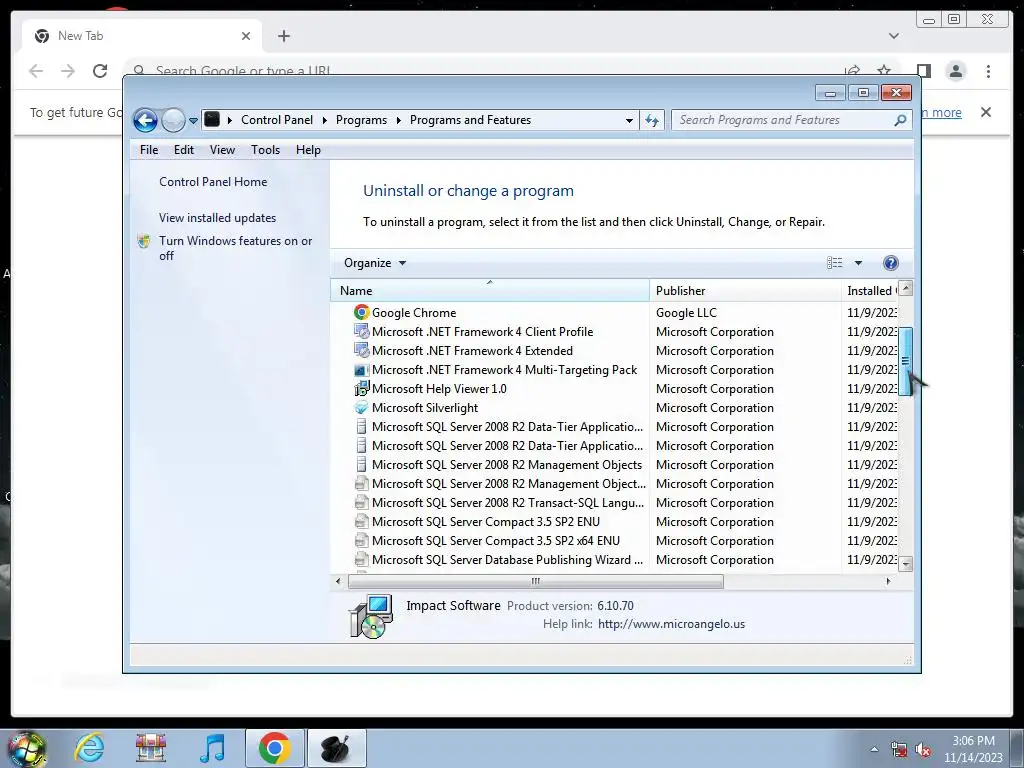Image resolution: width=1024 pixels, height=768 pixels.
Task: Select SQL Server Compact 3.5 SP2 x64 ENU
Action: click(x=614, y=540)
